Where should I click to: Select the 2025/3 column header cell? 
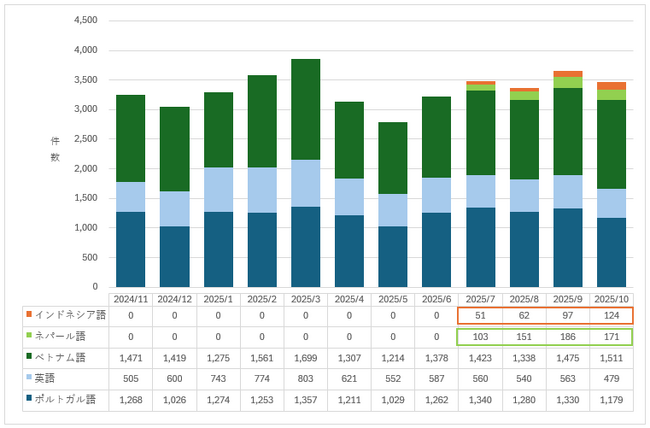306,300
